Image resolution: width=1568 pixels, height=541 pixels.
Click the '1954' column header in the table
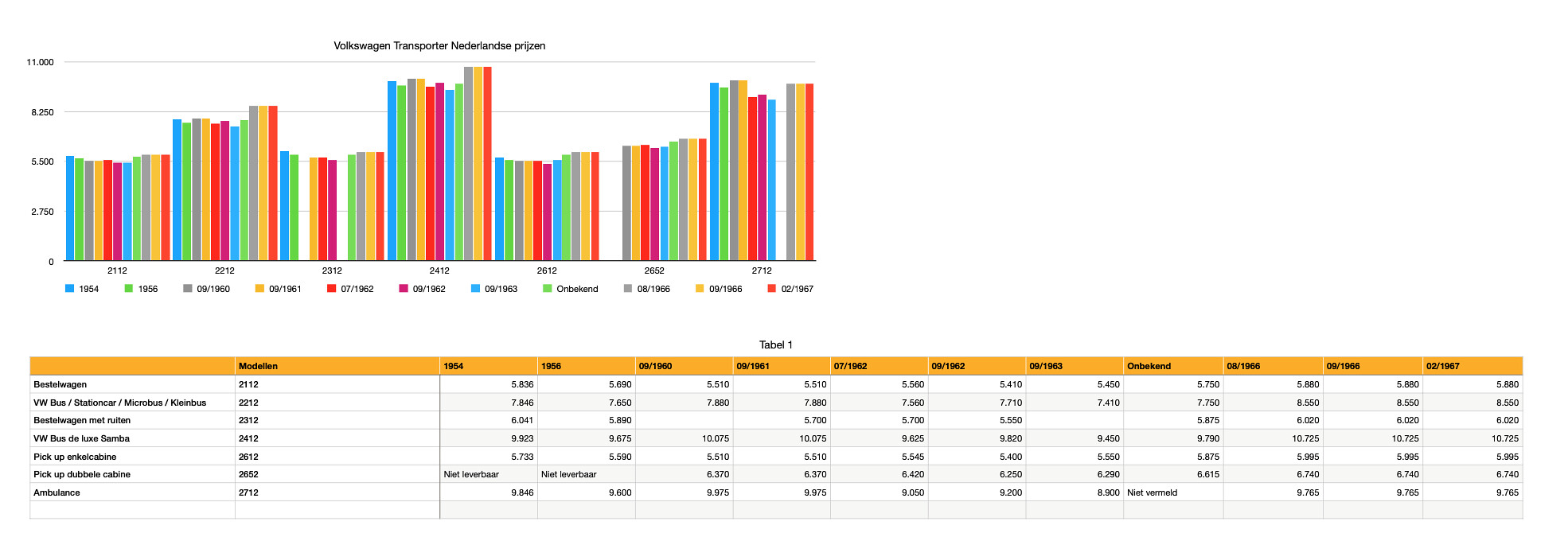click(489, 366)
